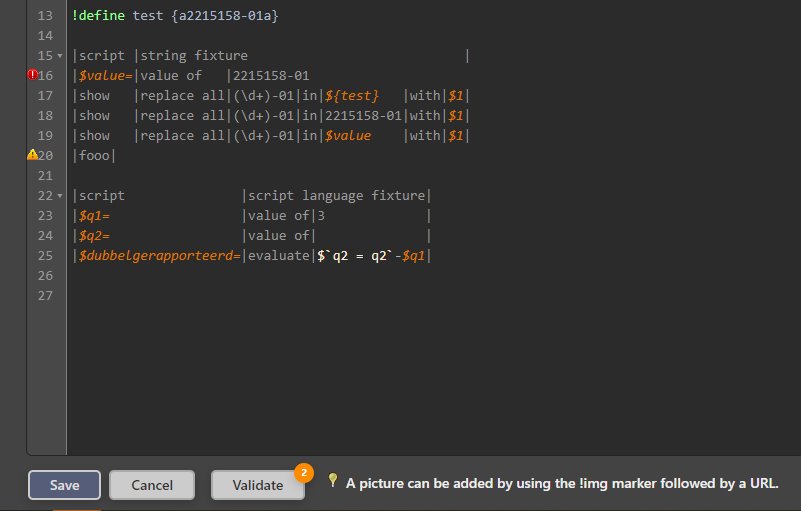Click the red error icon on line 16
This screenshot has width=801, height=511.
tap(33, 75)
